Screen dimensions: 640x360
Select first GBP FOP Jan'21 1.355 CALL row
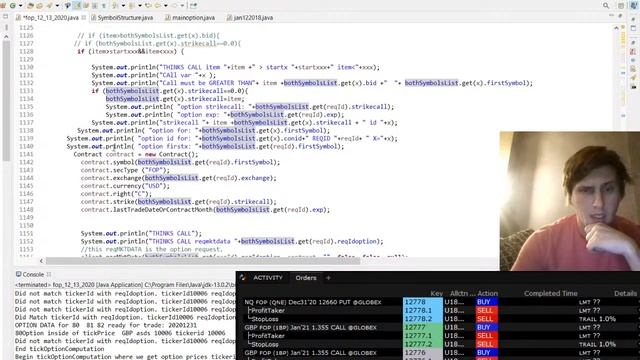(310, 327)
